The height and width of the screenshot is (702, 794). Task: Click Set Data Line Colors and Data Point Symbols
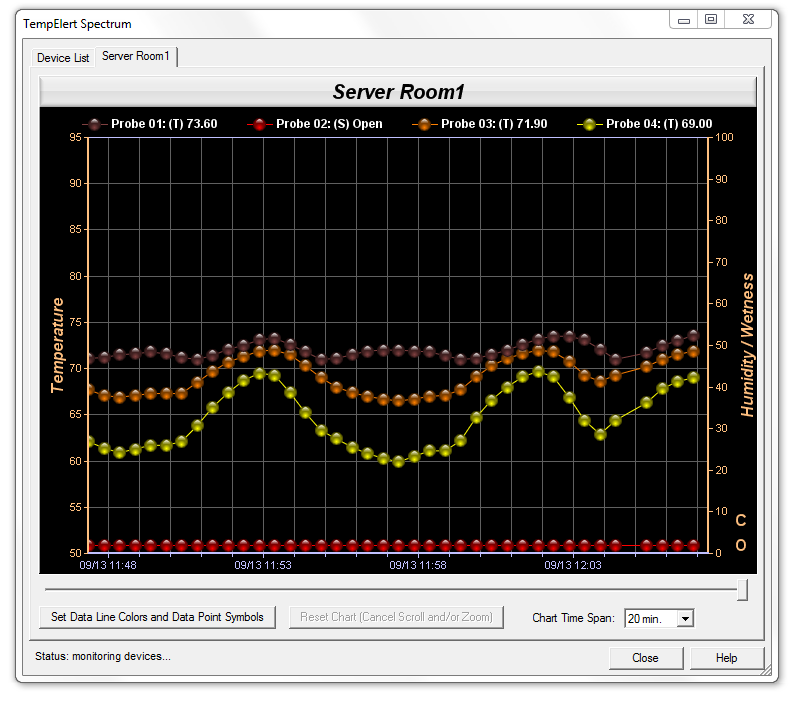157,617
